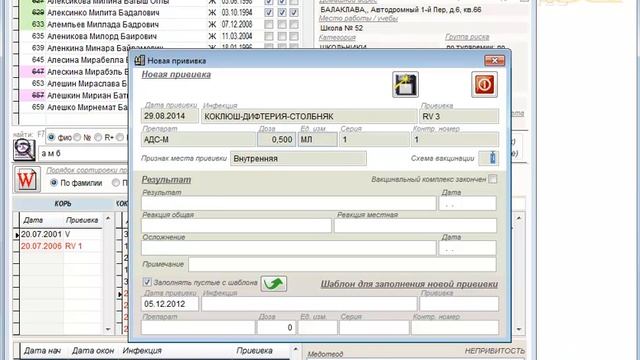Click Дата column header in КОРЬ table
The image size is (640, 360).
click(x=33, y=220)
